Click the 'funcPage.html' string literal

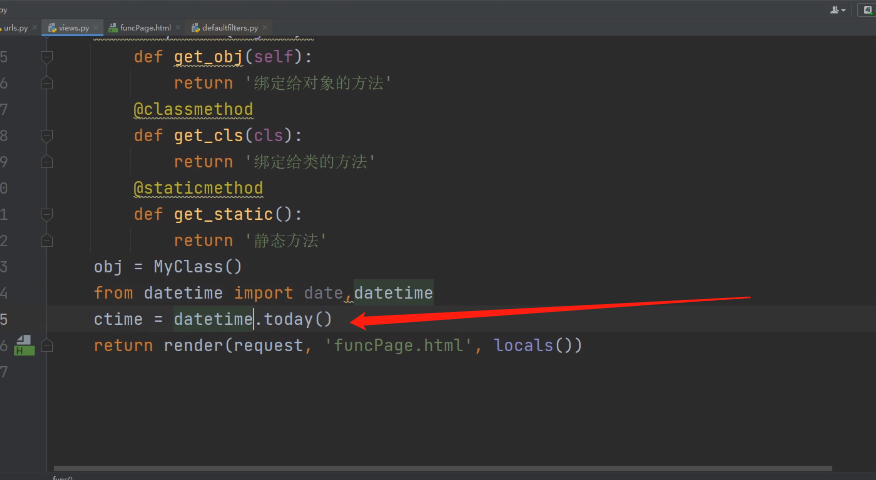[399, 346]
